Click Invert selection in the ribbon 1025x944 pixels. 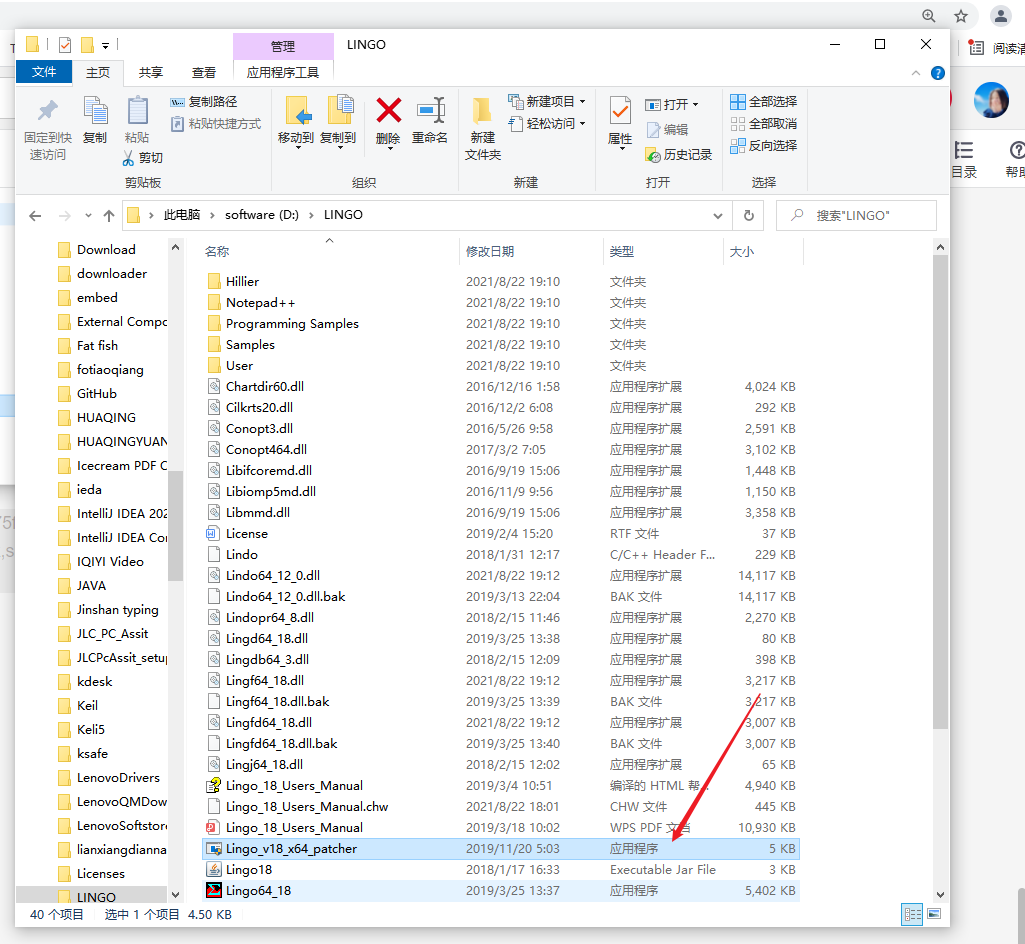tap(764, 145)
